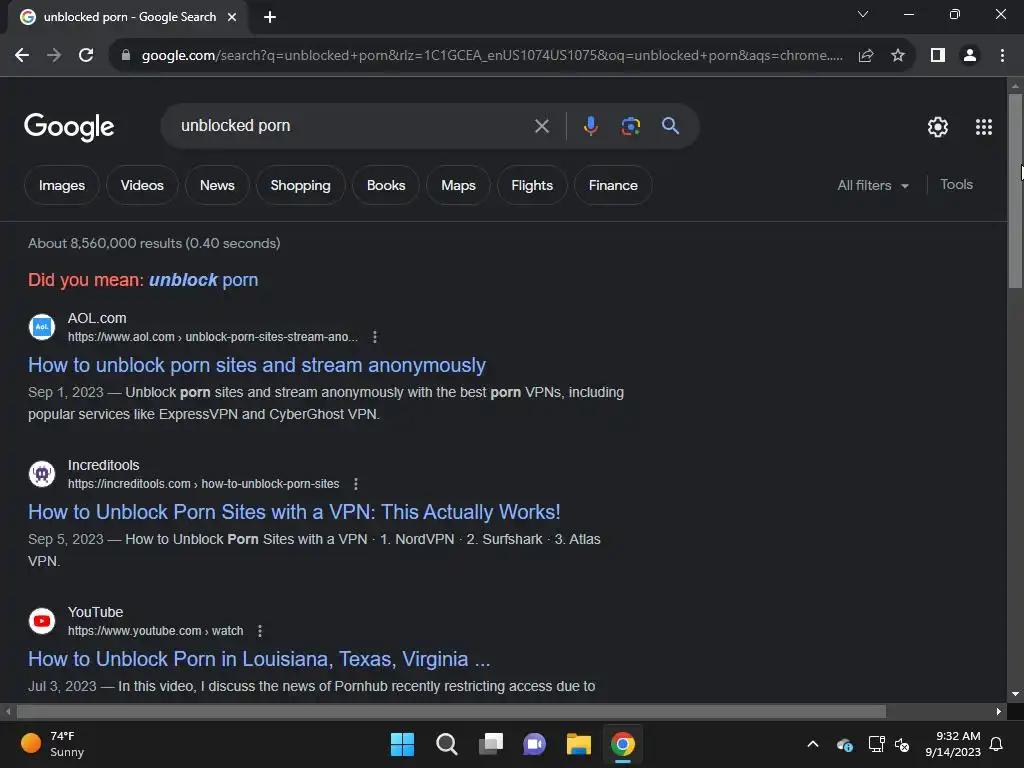Open the tab search chevron in the title bar
The width and height of the screenshot is (1024, 768).
tap(863, 14)
